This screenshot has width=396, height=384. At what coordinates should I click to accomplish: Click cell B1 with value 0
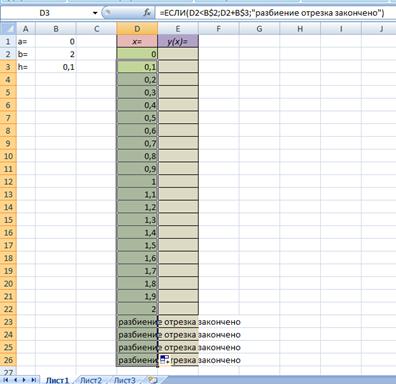pos(56,41)
